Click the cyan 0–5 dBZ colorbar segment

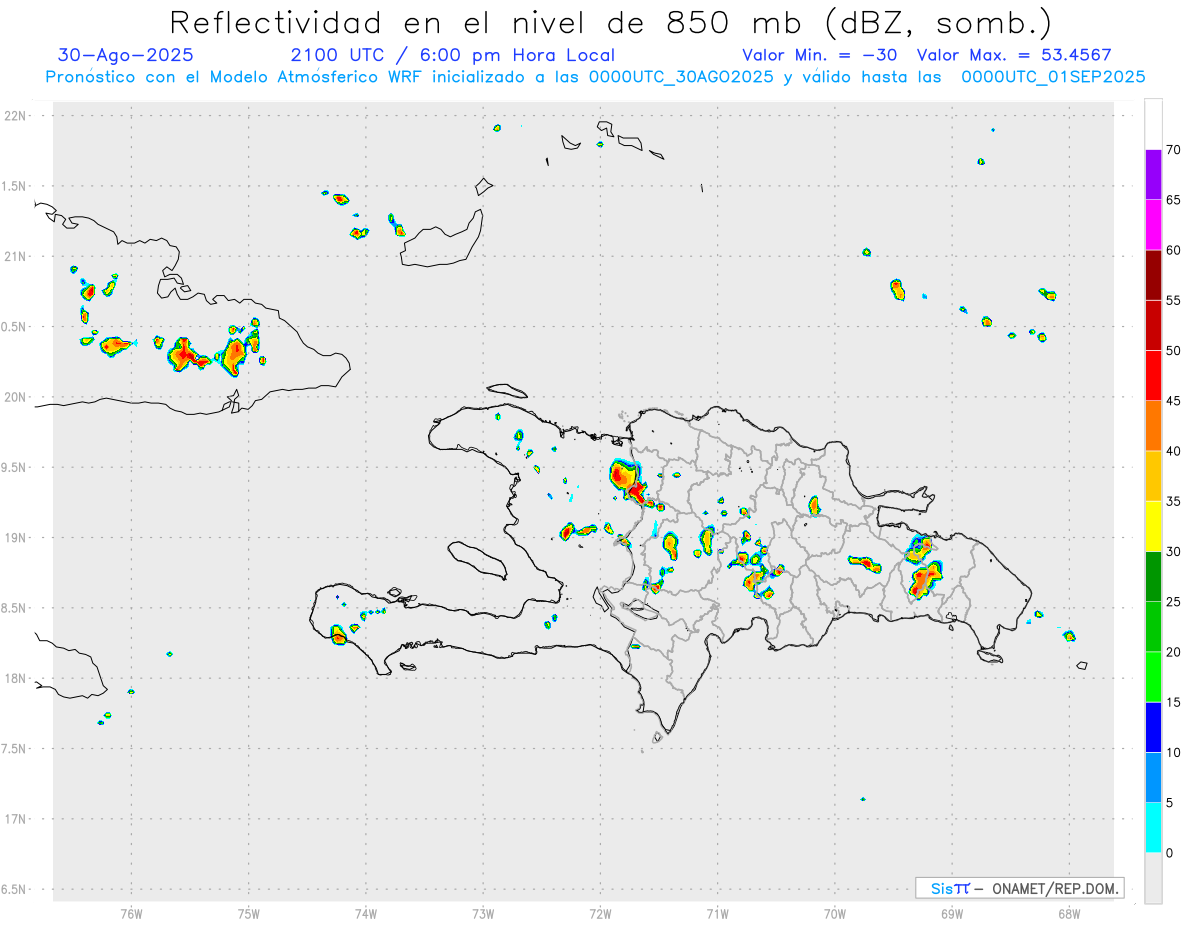(x=1153, y=828)
